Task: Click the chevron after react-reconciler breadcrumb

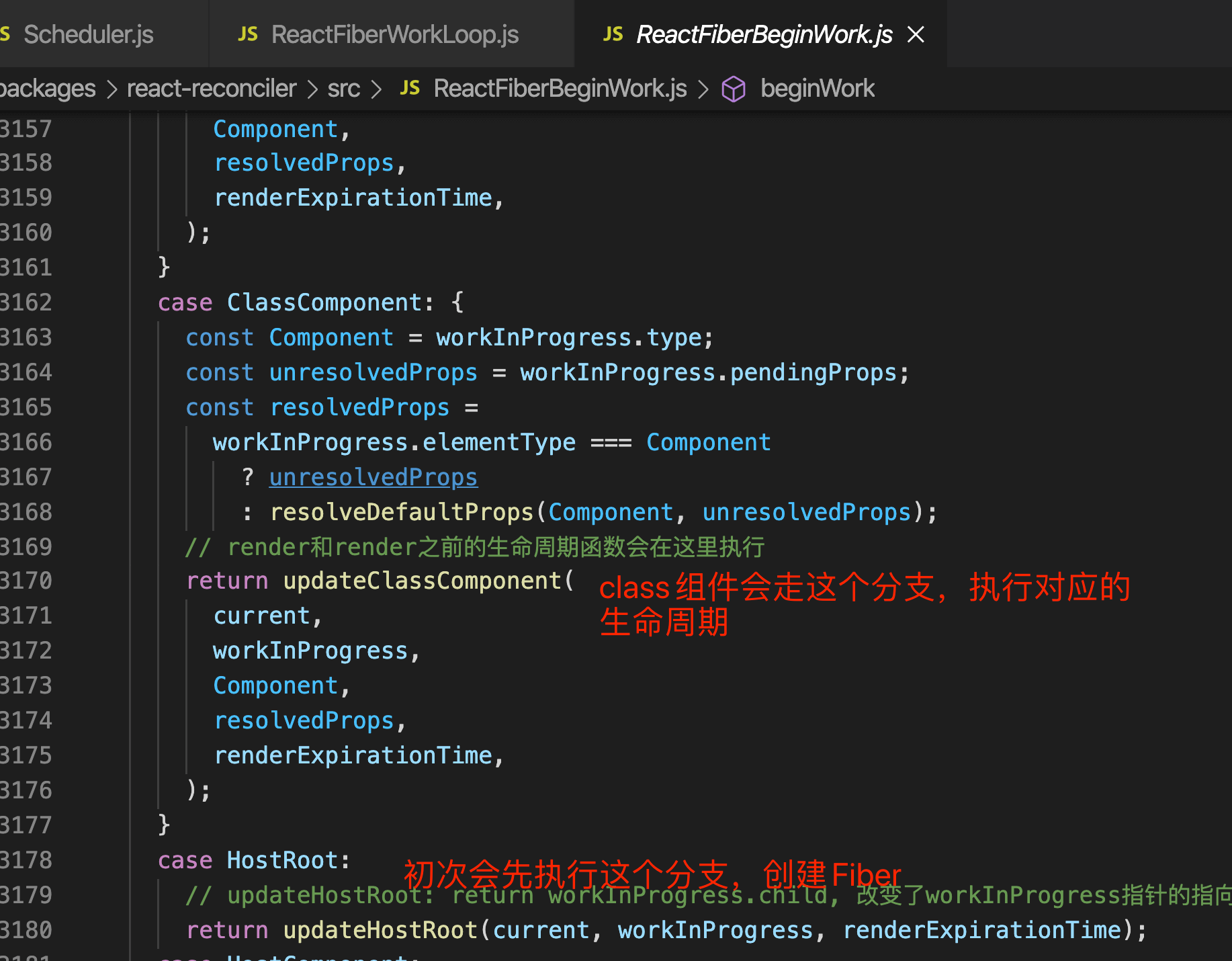Action: (x=312, y=89)
